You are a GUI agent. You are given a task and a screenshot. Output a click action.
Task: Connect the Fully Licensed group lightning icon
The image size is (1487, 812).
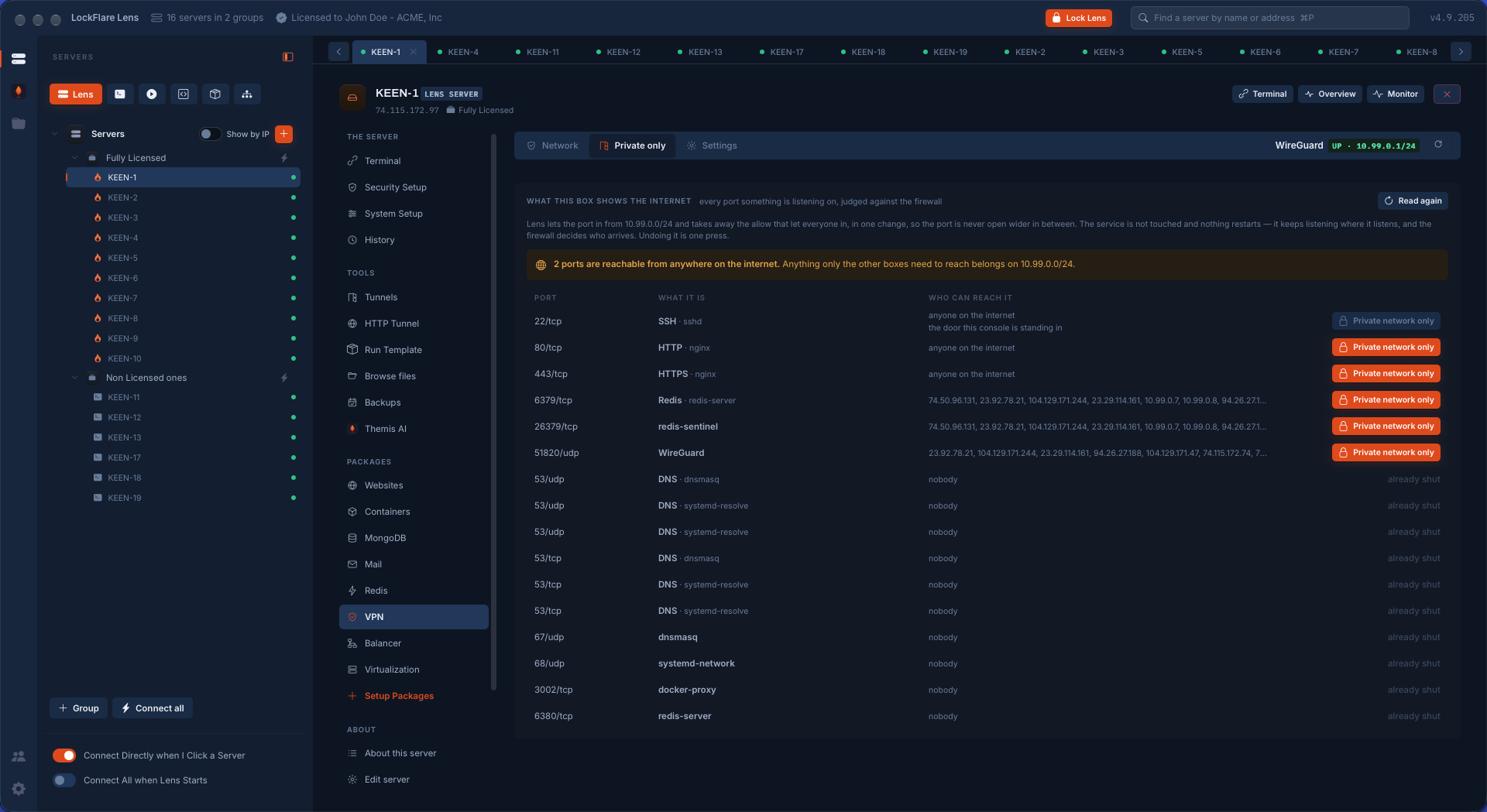click(x=284, y=158)
